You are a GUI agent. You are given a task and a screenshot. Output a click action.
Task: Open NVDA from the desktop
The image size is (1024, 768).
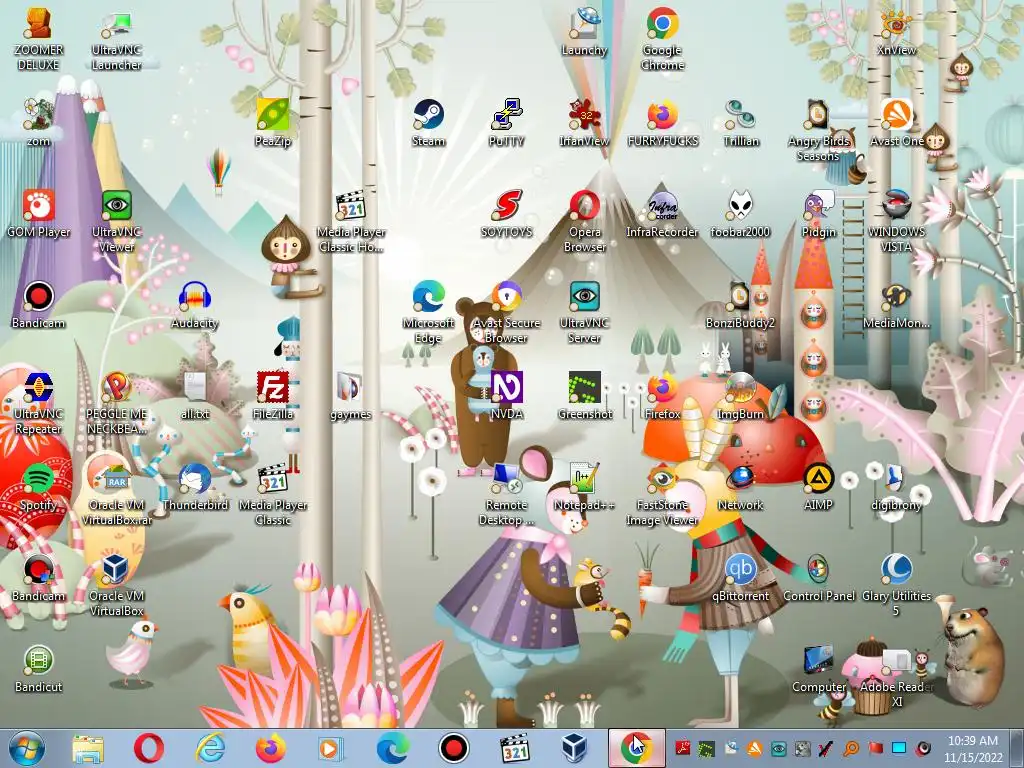[507, 396]
